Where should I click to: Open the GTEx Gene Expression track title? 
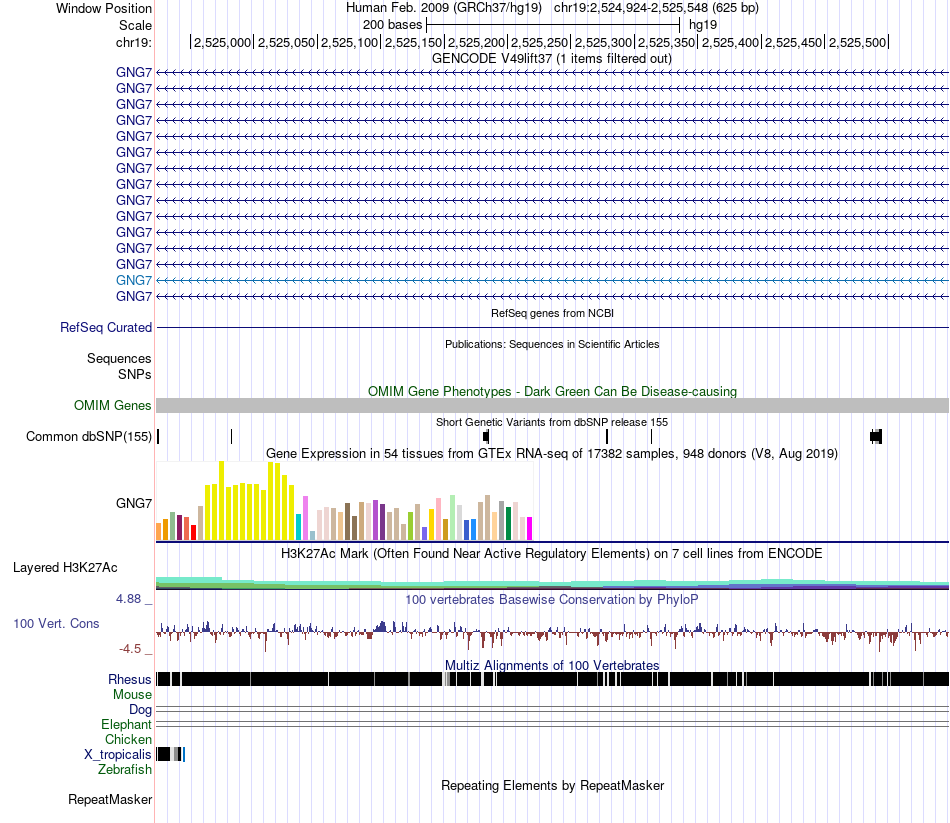coord(552,454)
